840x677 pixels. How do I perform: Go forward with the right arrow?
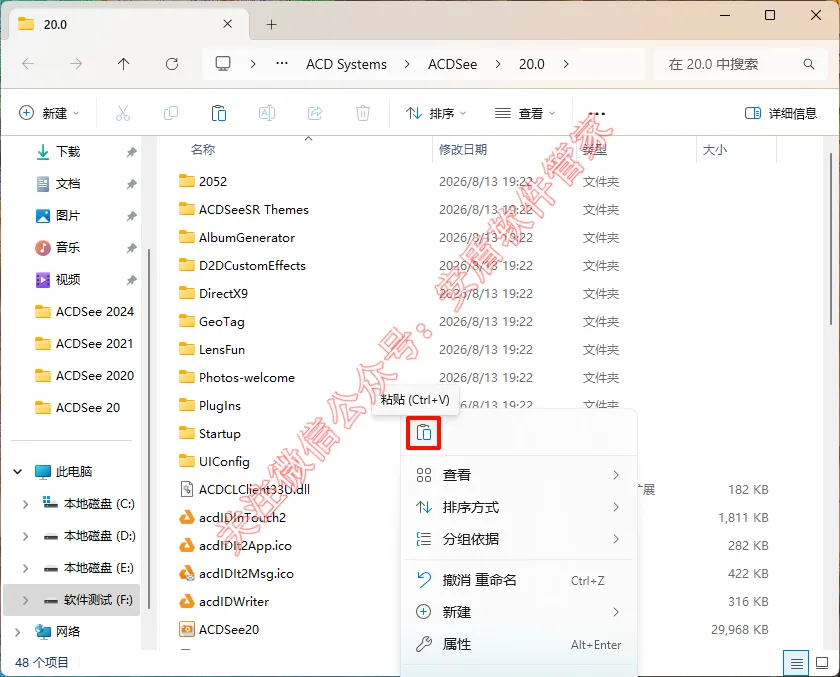[76, 64]
